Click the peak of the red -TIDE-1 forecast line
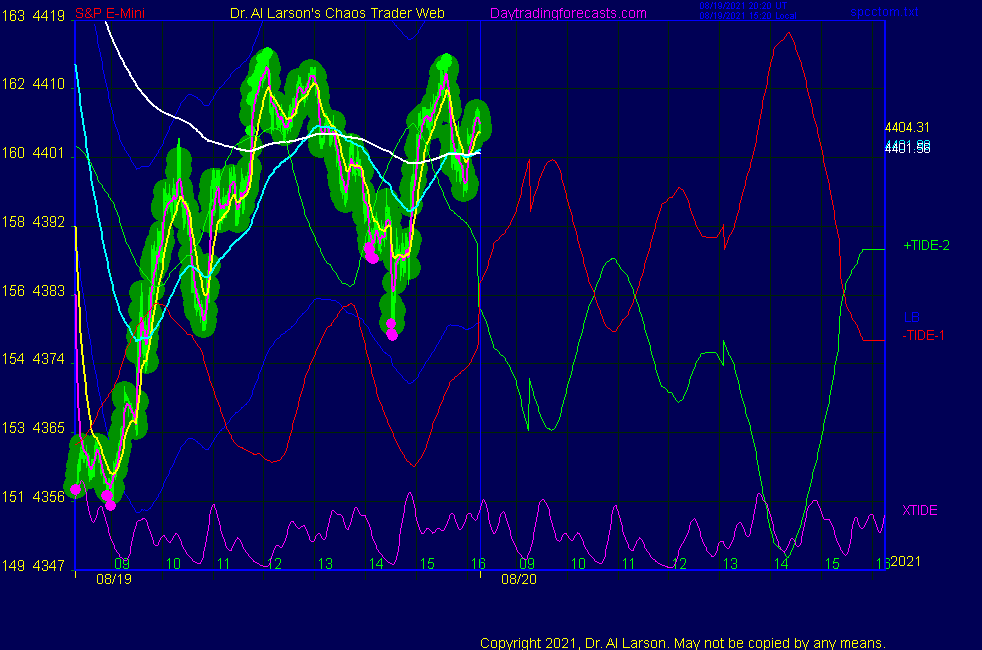The width and height of the screenshot is (982, 650). pos(789,33)
